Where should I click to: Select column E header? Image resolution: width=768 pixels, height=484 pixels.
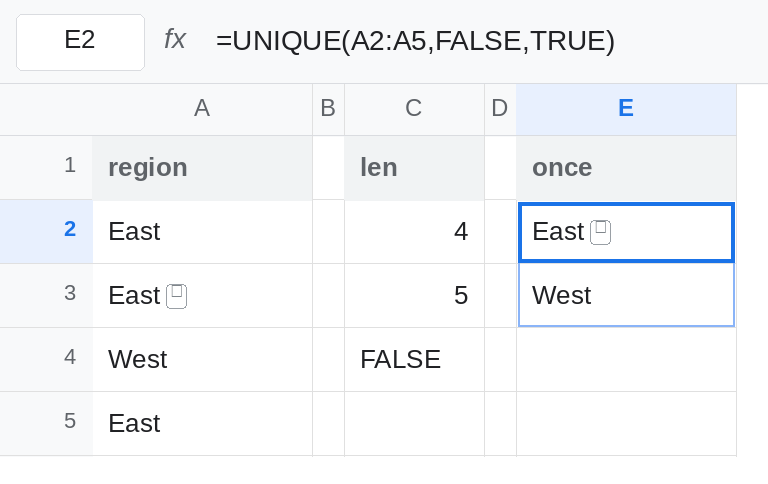pos(626,109)
